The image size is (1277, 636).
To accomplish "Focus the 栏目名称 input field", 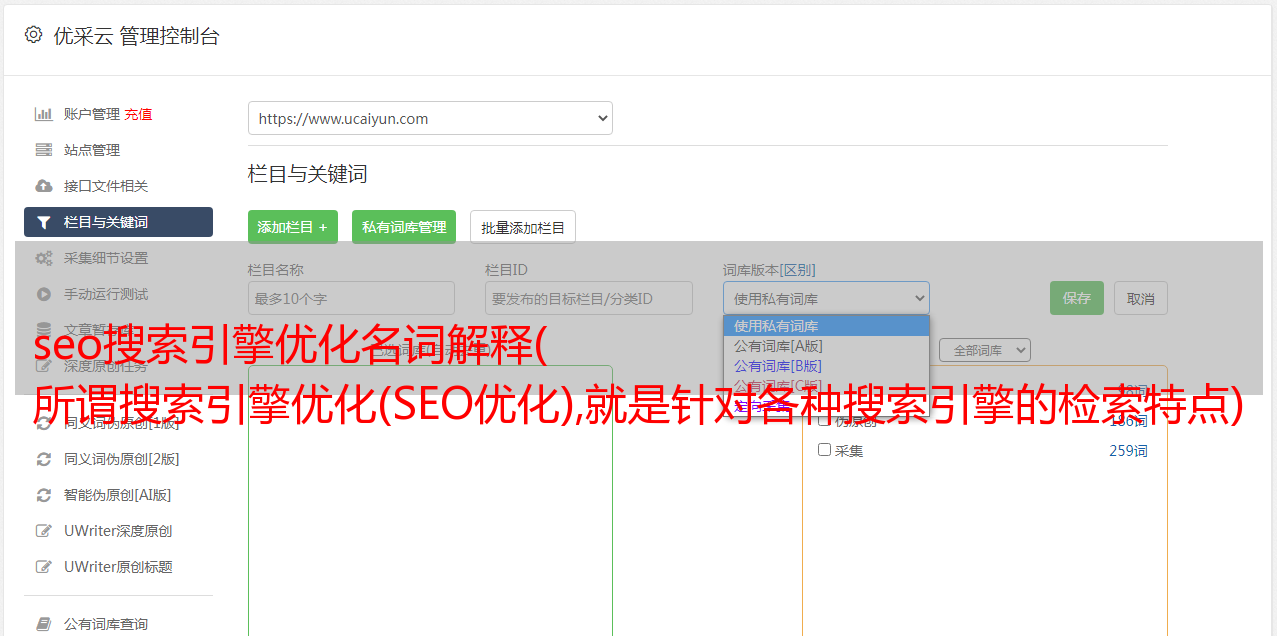I will 351,298.
